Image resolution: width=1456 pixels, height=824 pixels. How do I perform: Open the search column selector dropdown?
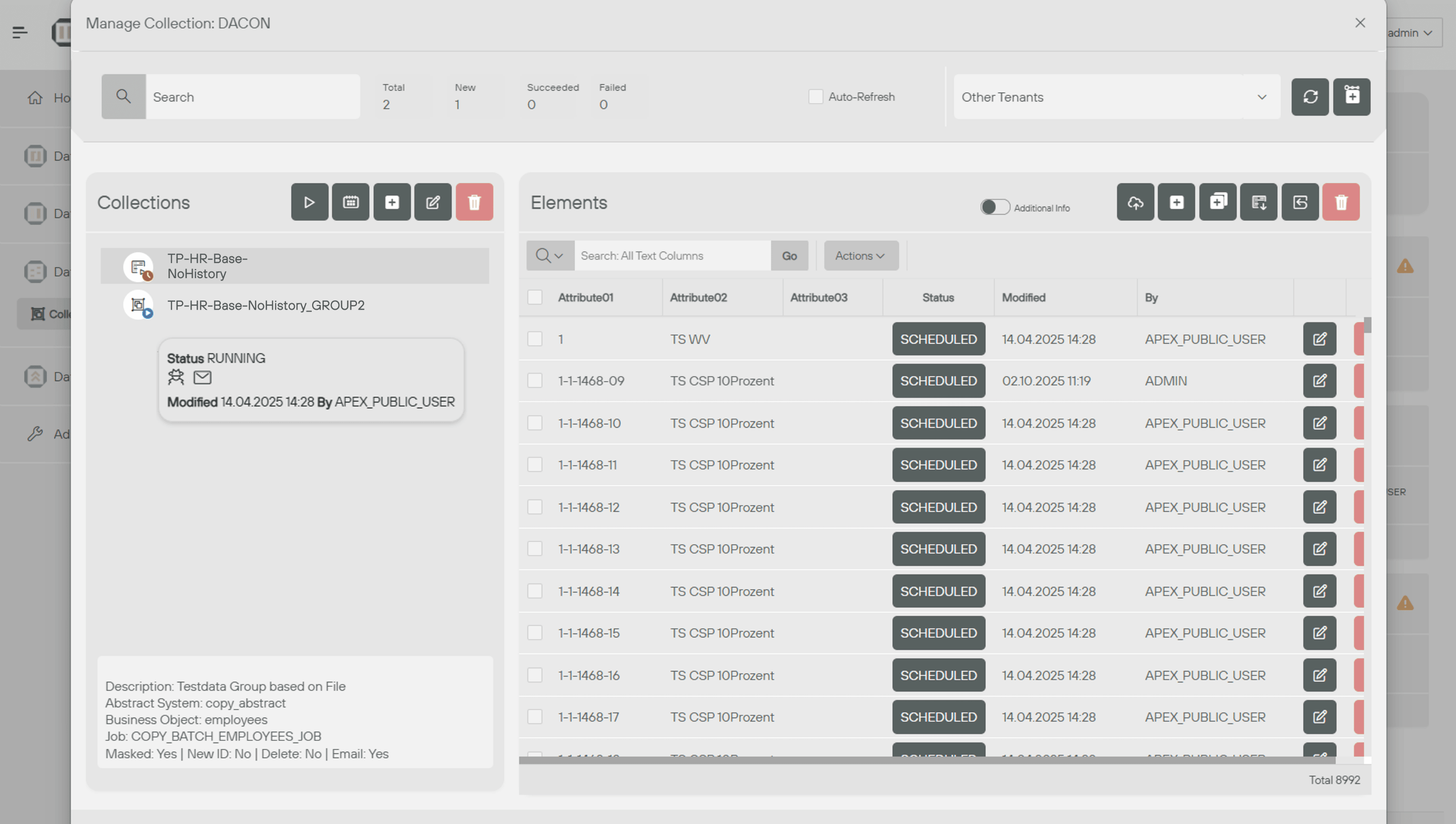click(x=550, y=256)
